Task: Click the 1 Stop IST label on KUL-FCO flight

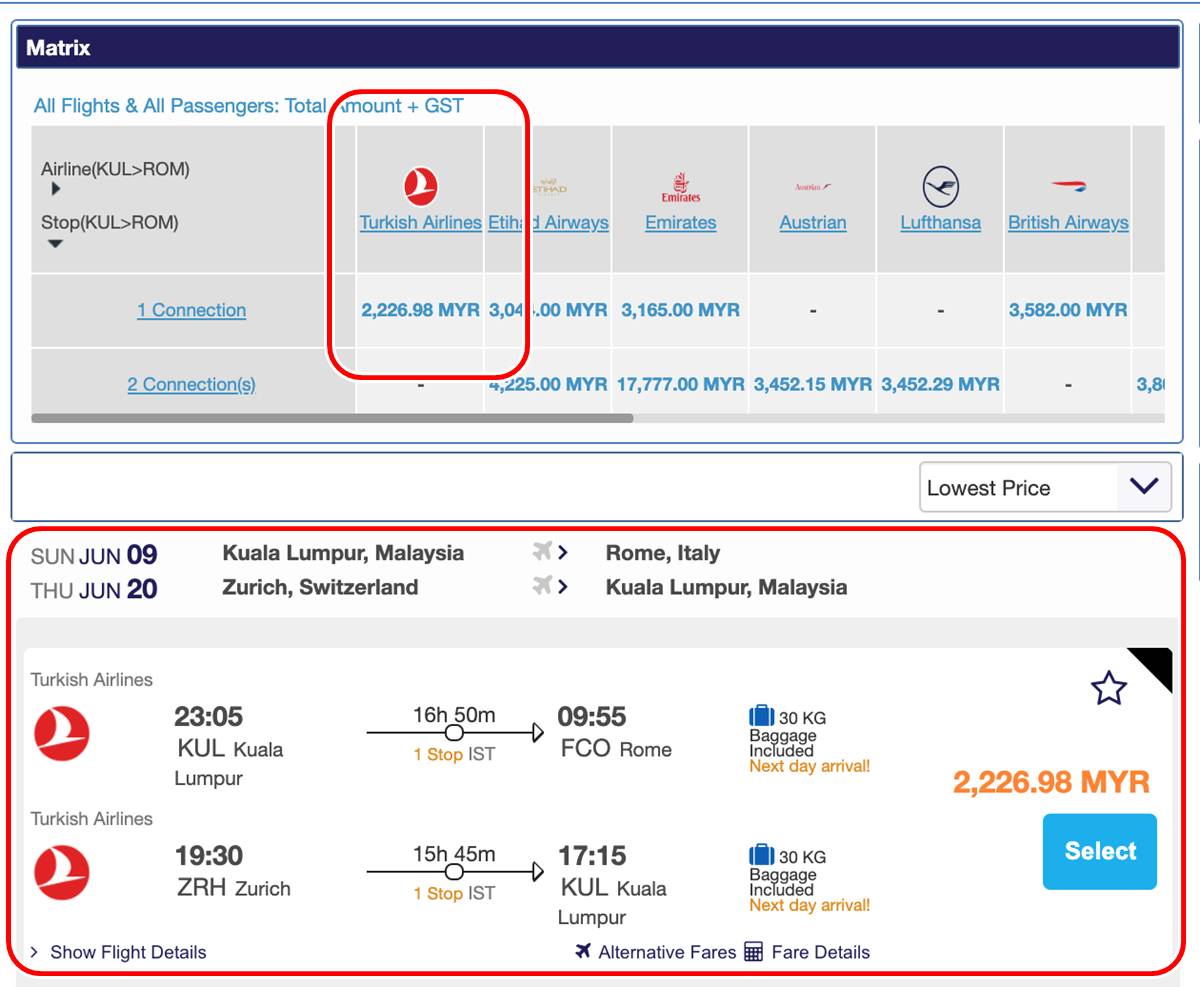Action: 454,754
